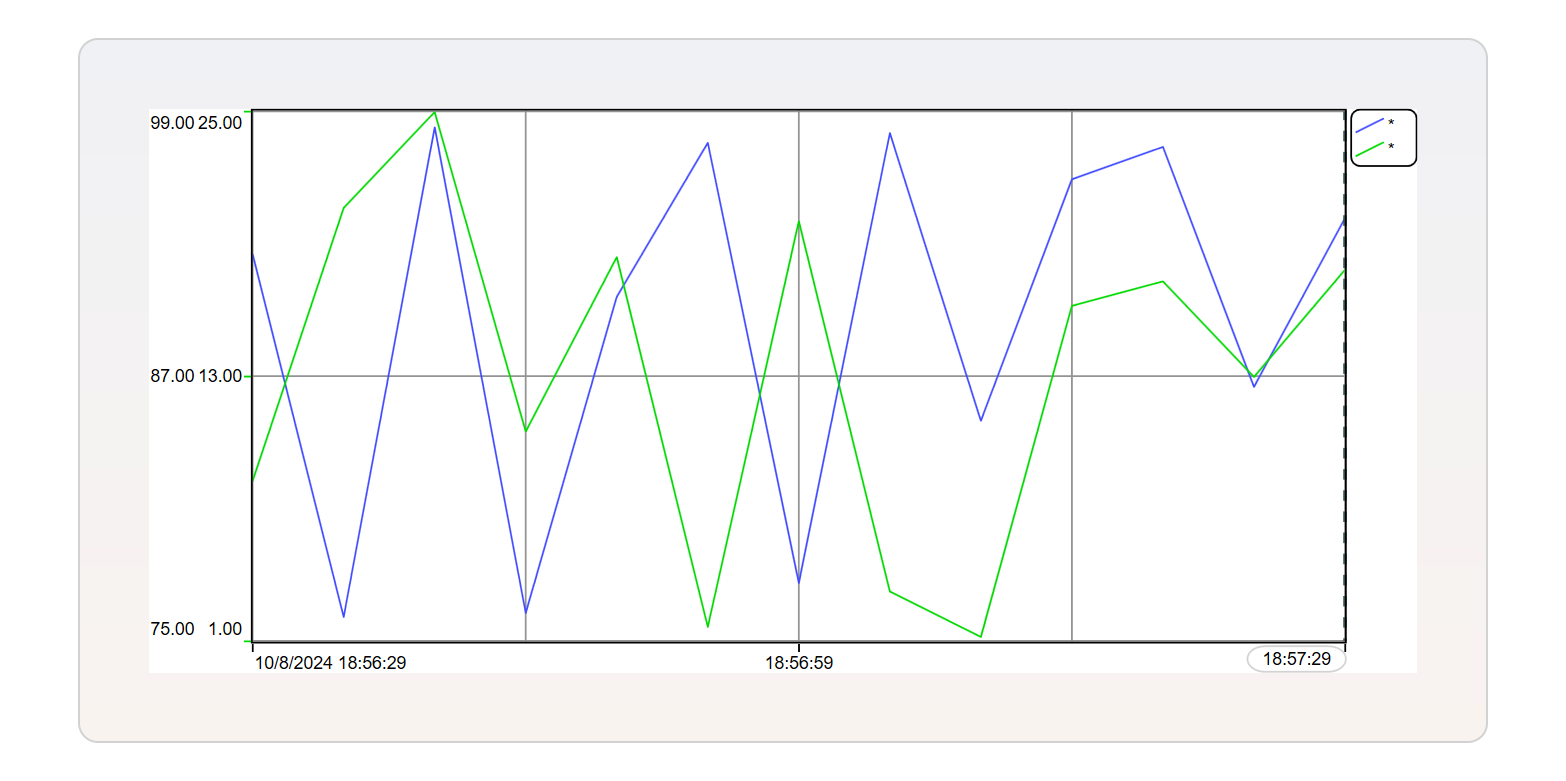Image resolution: width=1566 pixels, height=781 pixels.
Task: Click where the 87.00 gridline crosses 18:56:59 gridline
Action: 799,376
